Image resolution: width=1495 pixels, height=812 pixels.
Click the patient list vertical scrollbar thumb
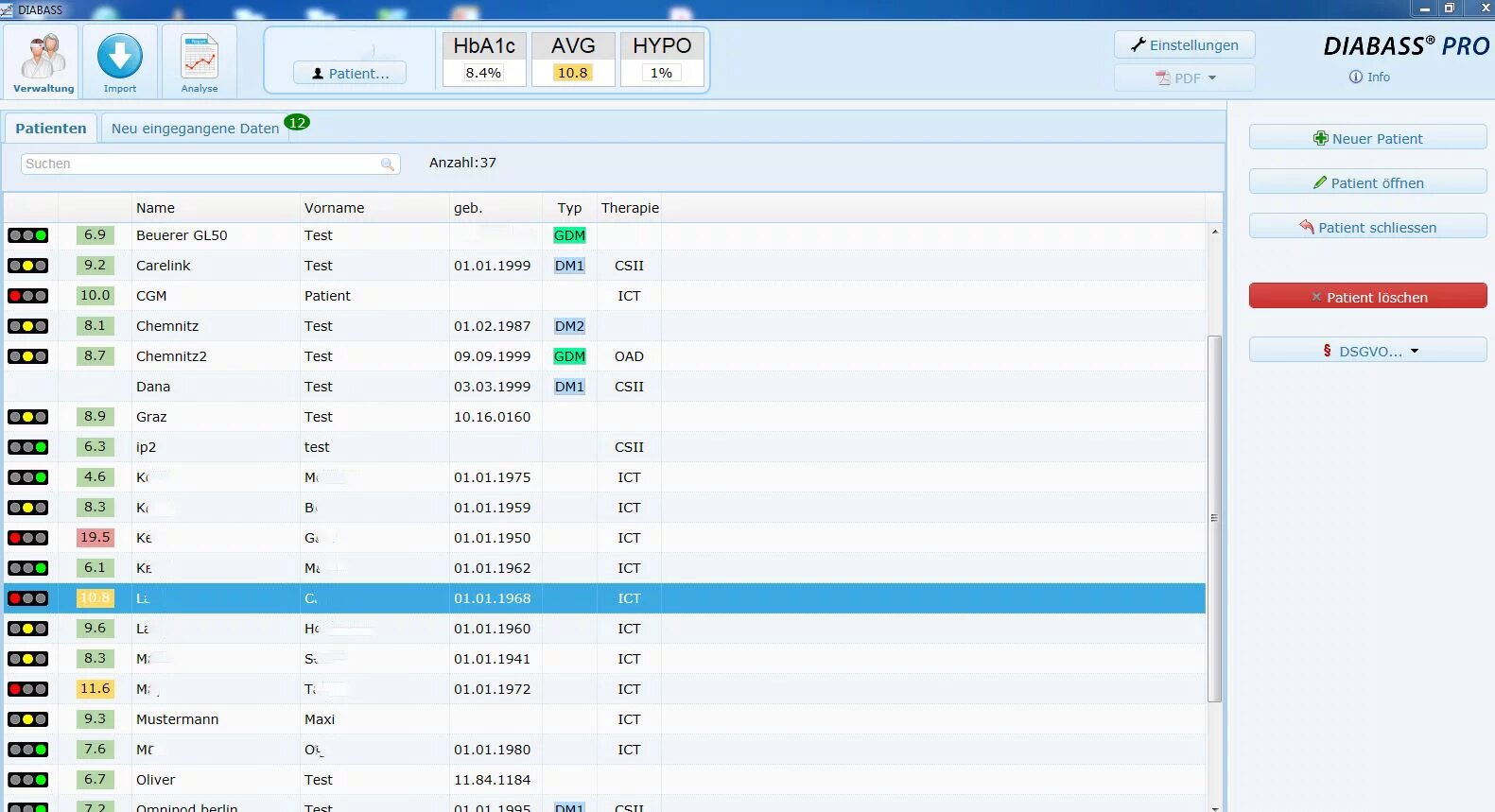[x=1215, y=518]
